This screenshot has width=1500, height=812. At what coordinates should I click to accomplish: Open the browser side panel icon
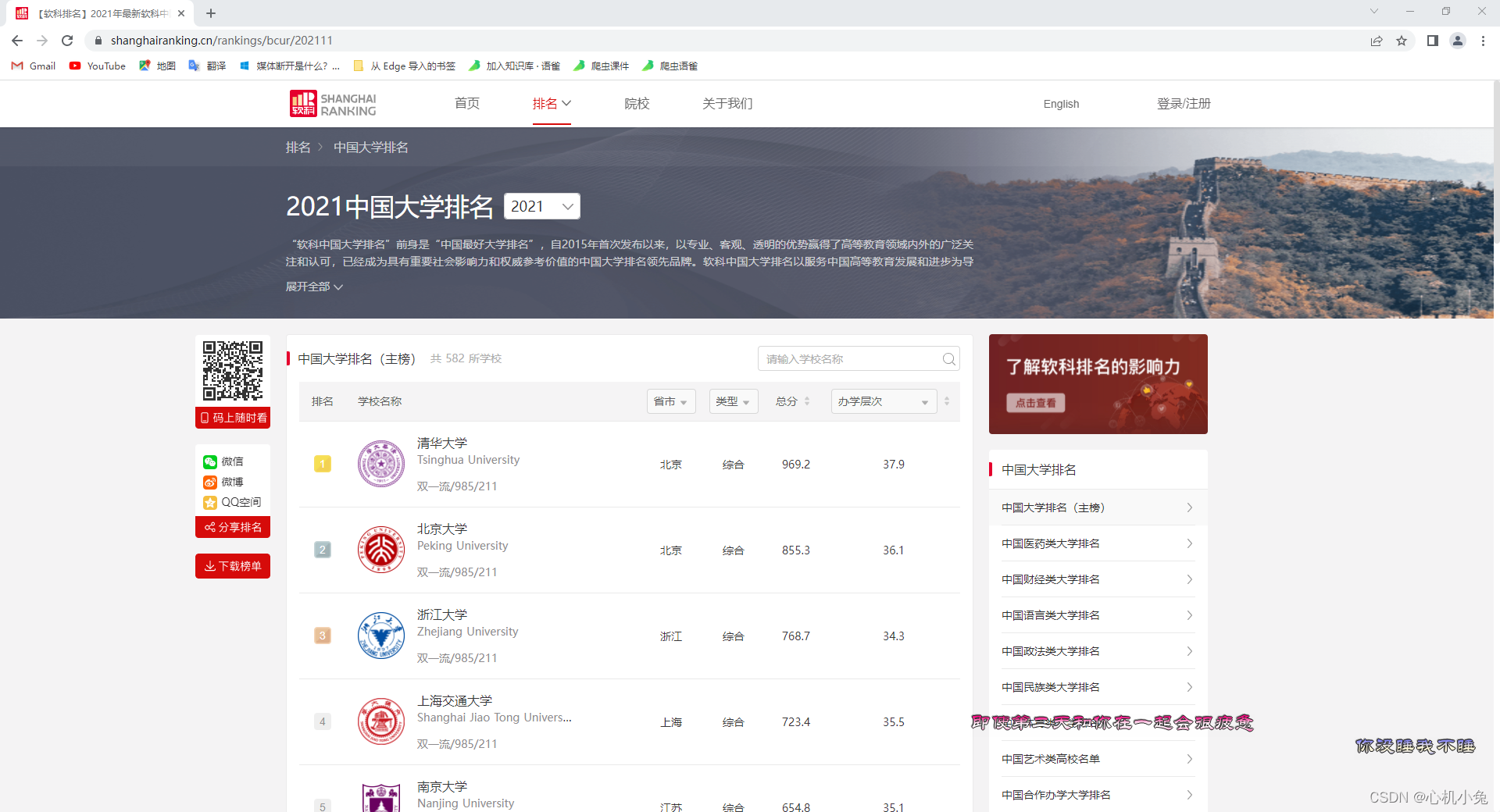click(x=1433, y=41)
